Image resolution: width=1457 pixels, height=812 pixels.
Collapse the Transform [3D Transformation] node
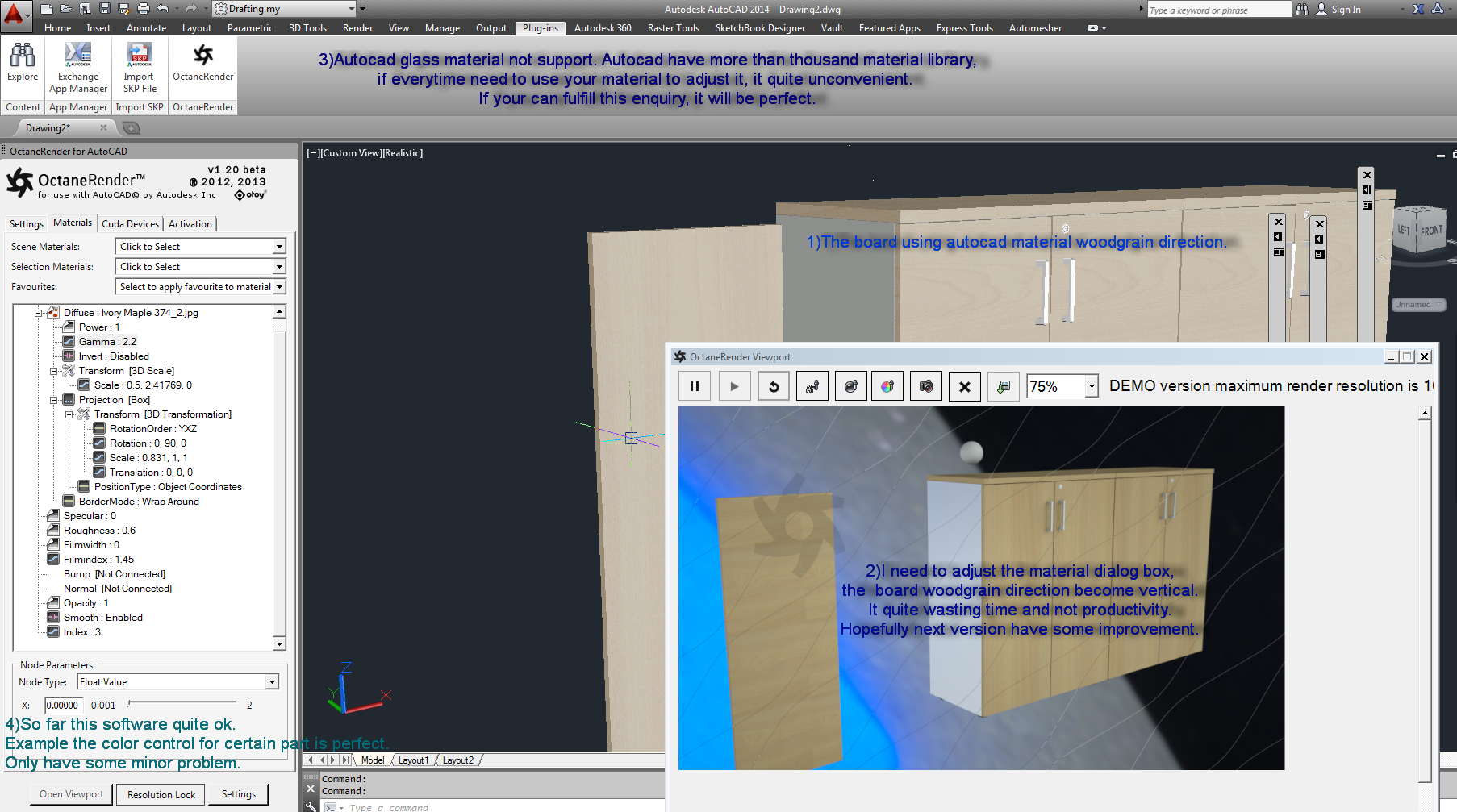point(69,414)
